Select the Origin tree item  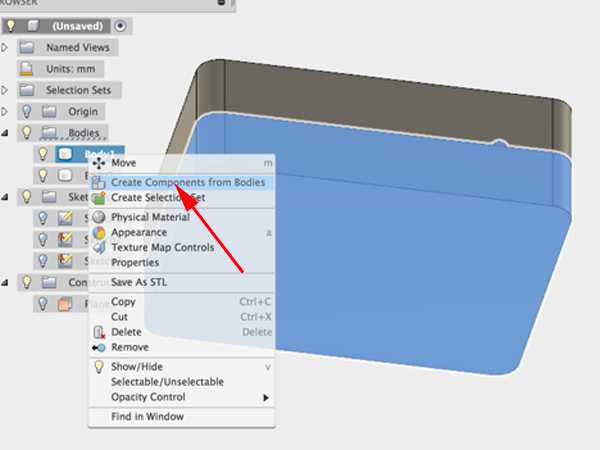(83, 111)
